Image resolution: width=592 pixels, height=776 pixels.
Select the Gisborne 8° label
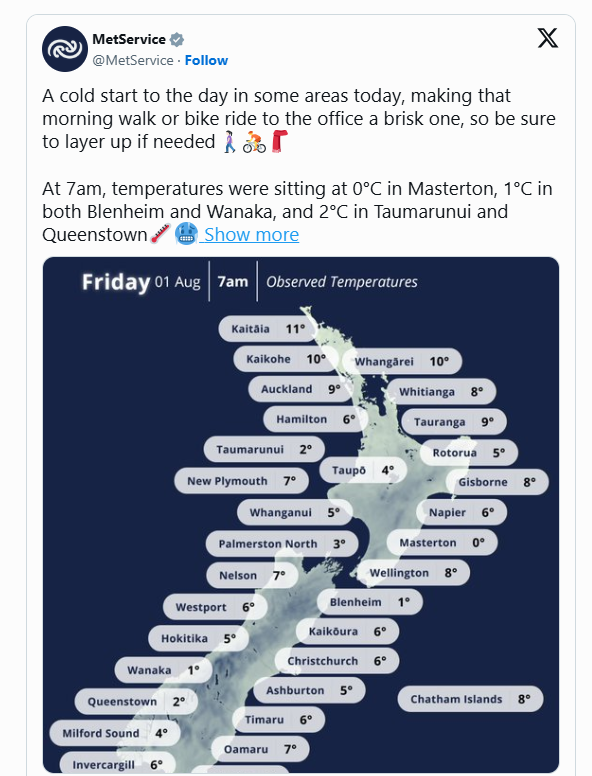click(497, 482)
